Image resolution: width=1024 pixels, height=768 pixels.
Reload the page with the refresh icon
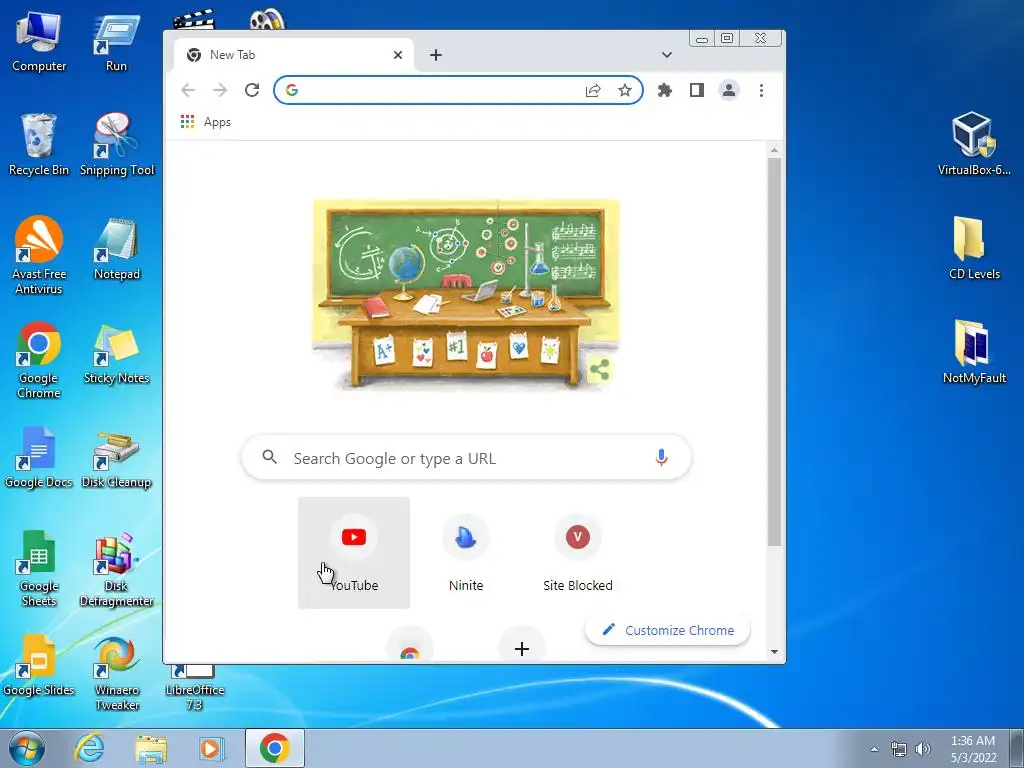pos(252,90)
